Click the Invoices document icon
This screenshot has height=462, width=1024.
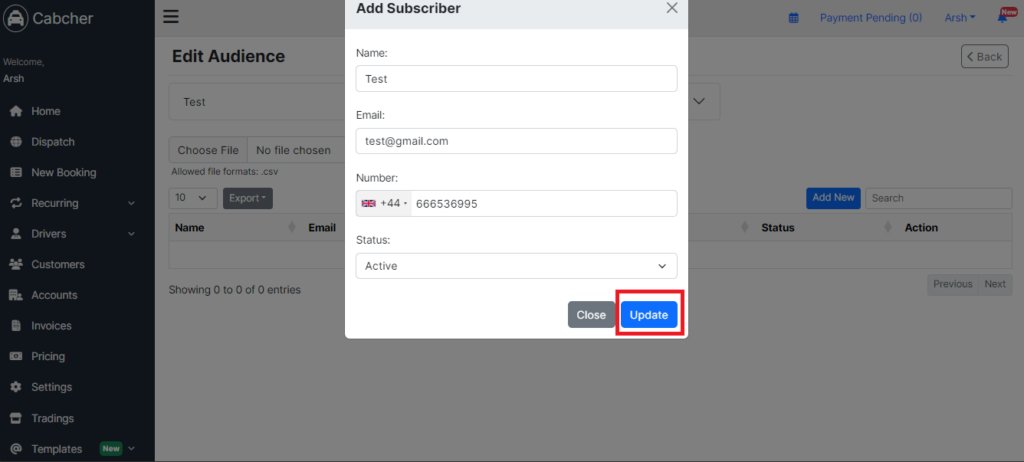16,325
